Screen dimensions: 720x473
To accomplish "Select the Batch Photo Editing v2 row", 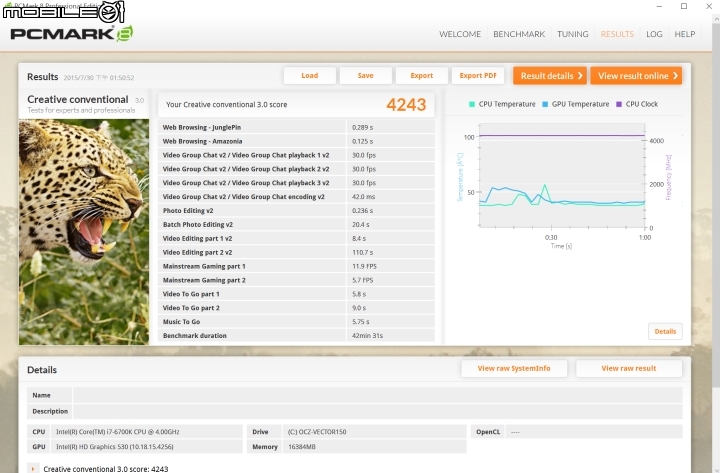I will pyautogui.click(x=296, y=225).
